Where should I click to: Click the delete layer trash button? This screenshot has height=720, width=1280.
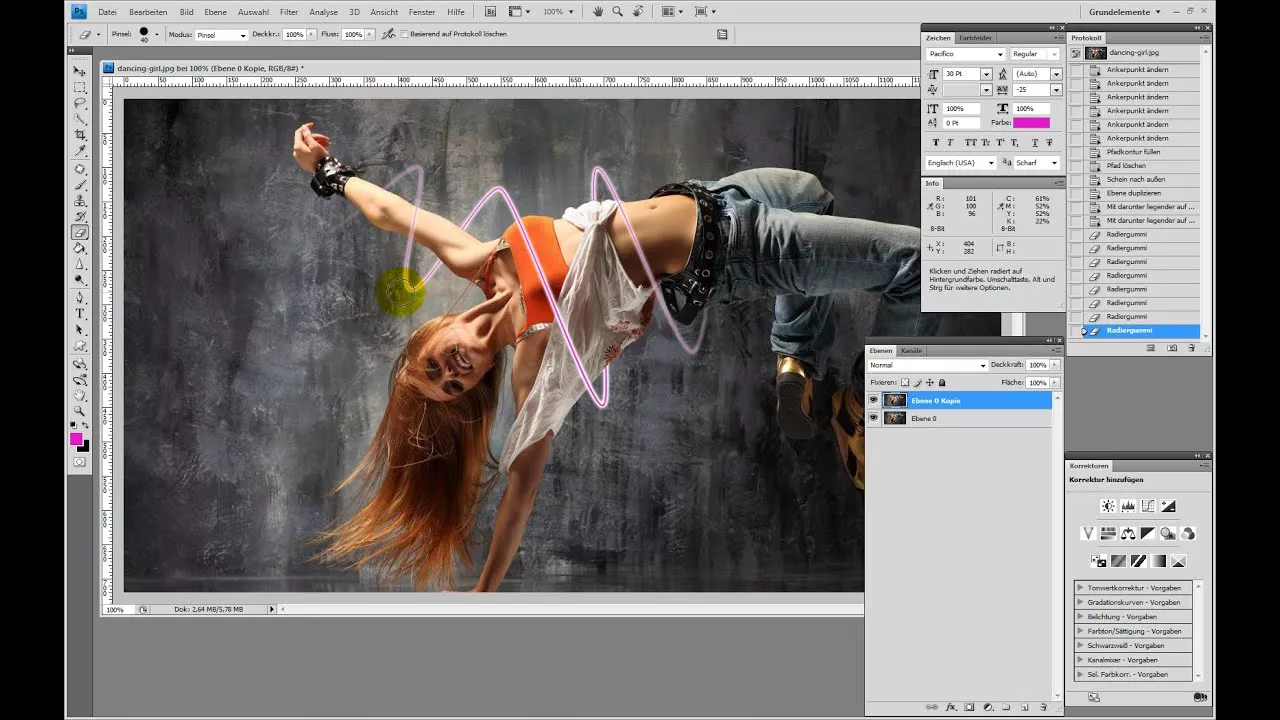coord(1044,707)
